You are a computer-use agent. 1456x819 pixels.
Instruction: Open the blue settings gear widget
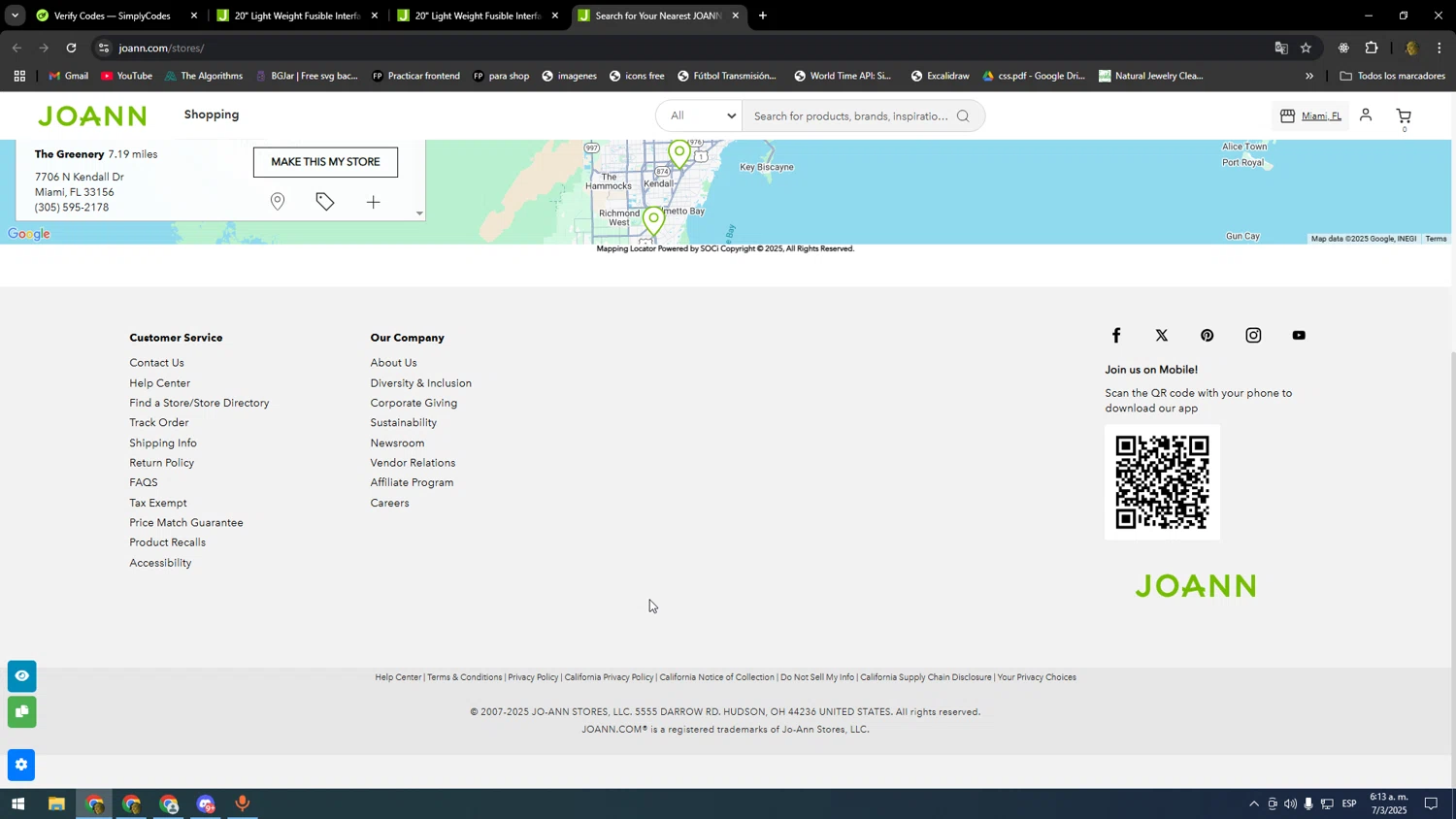pos(21,765)
